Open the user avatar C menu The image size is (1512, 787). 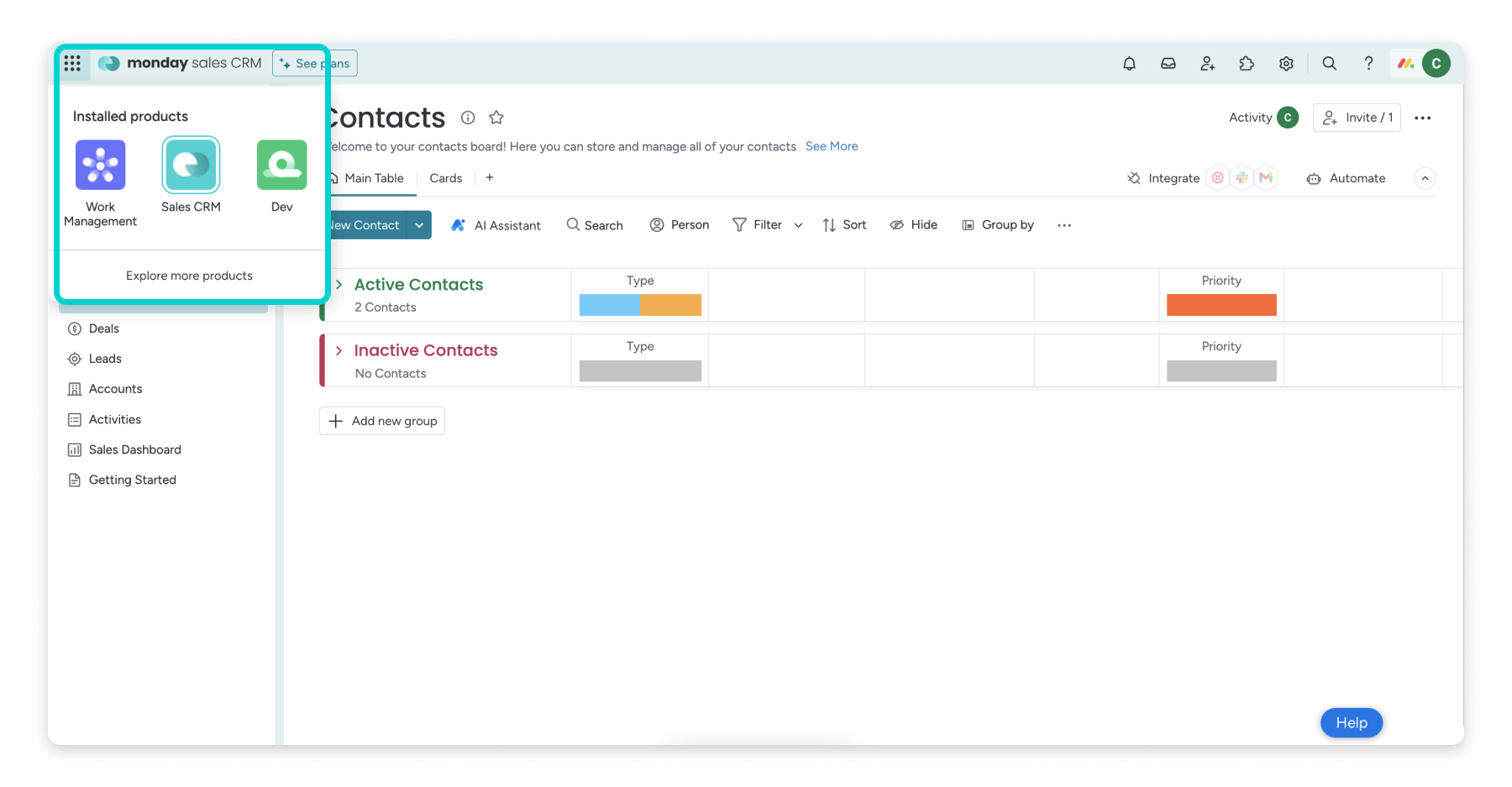tap(1436, 63)
